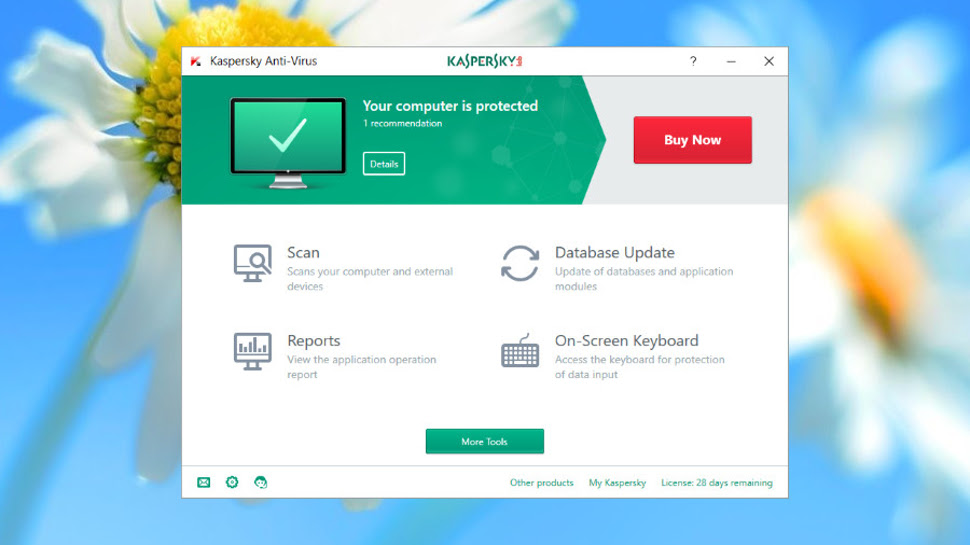Click 'Scans your computer and external devices' description
Image resolution: width=970 pixels, height=545 pixels.
[370, 279]
